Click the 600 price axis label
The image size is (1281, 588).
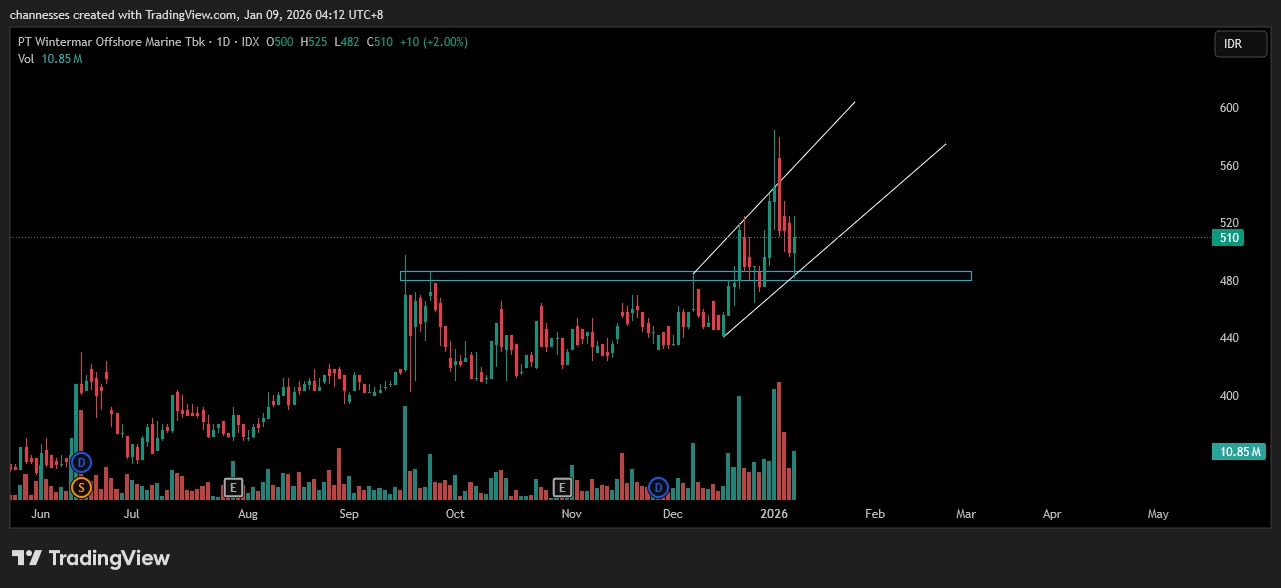1229,108
